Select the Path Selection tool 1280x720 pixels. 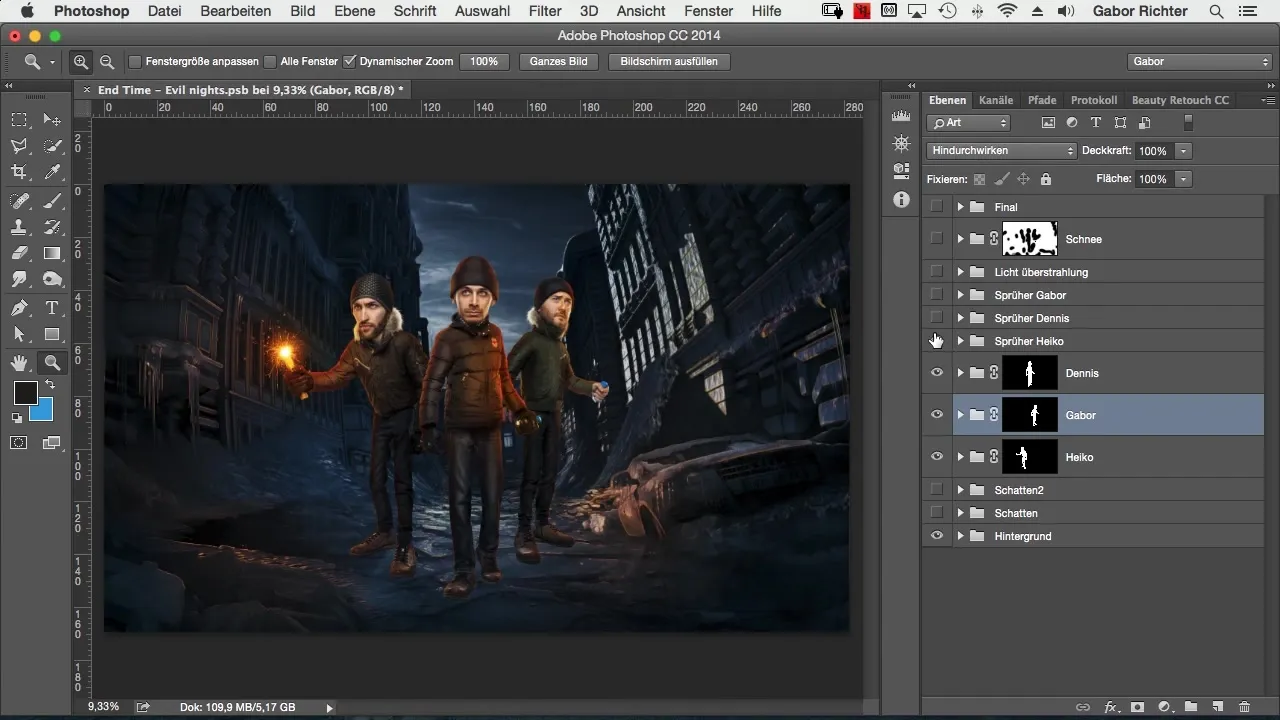point(19,334)
